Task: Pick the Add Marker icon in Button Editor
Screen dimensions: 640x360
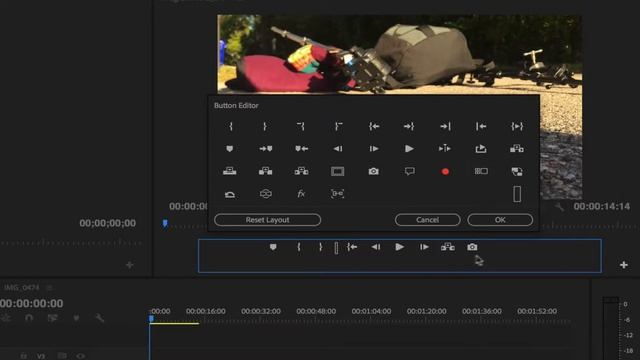Action: [x=229, y=149]
